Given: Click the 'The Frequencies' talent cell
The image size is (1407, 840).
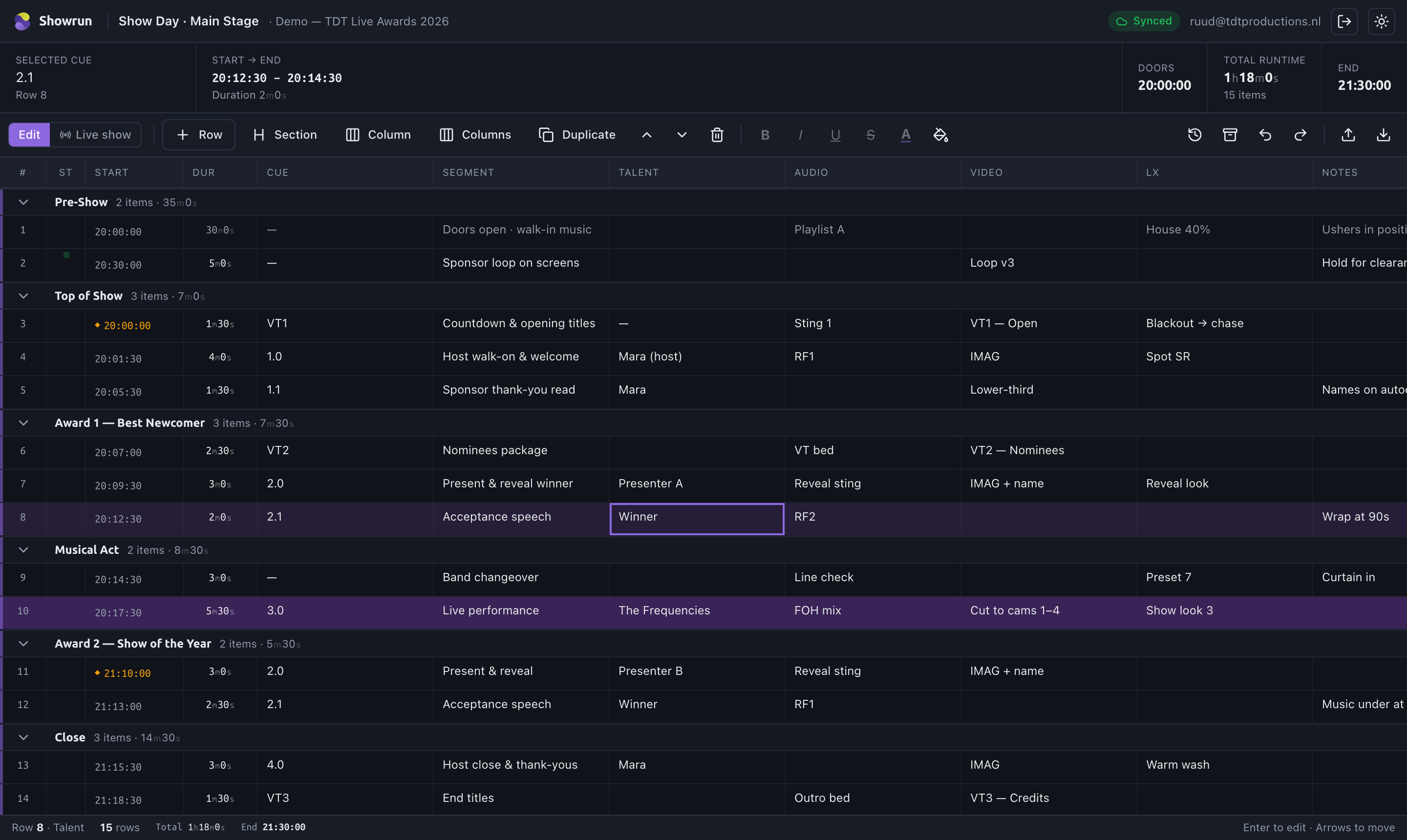Looking at the screenshot, I should [x=697, y=612].
